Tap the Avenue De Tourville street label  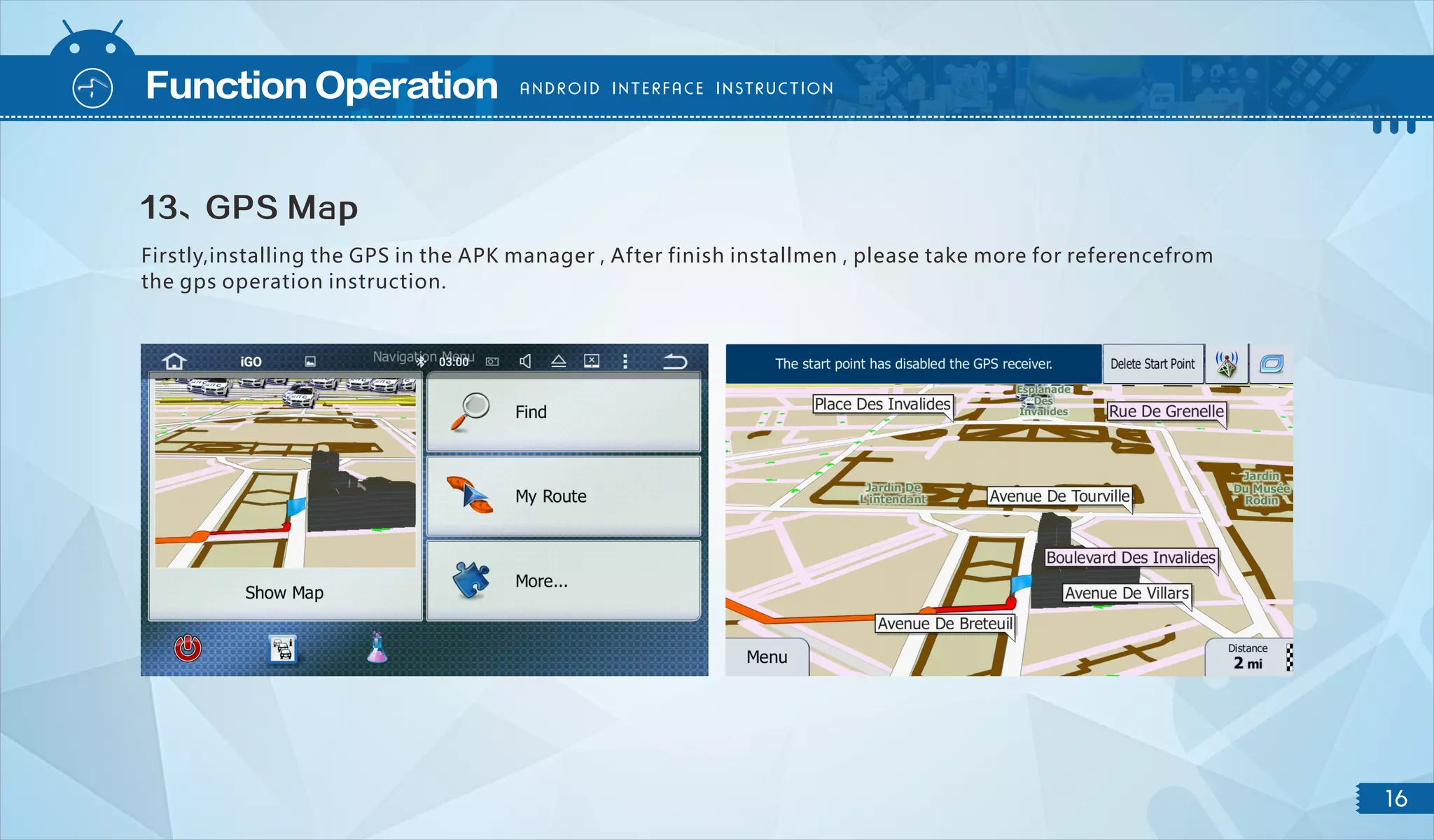(1059, 496)
